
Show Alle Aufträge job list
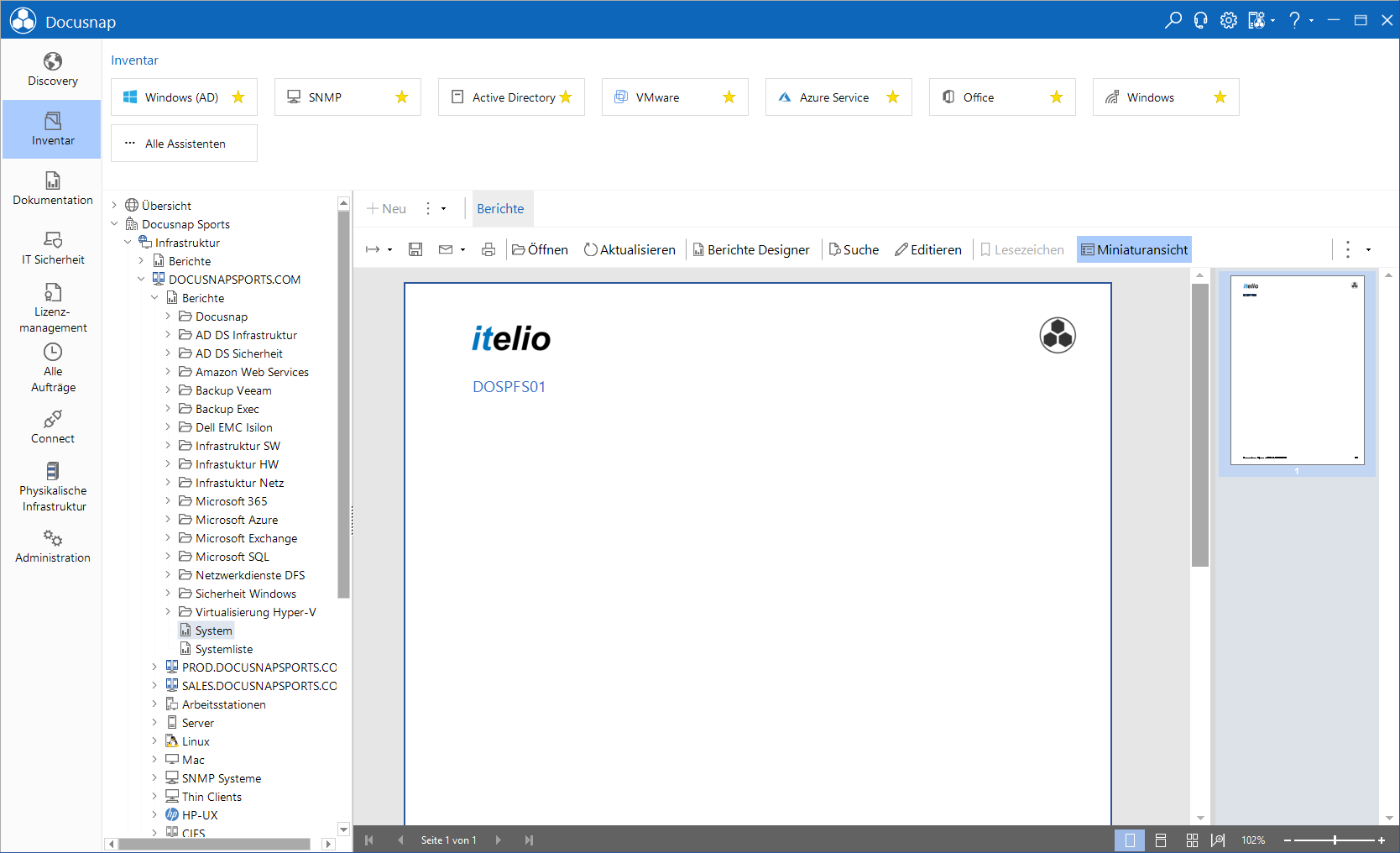pyautogui.click(x=52, y=368)
